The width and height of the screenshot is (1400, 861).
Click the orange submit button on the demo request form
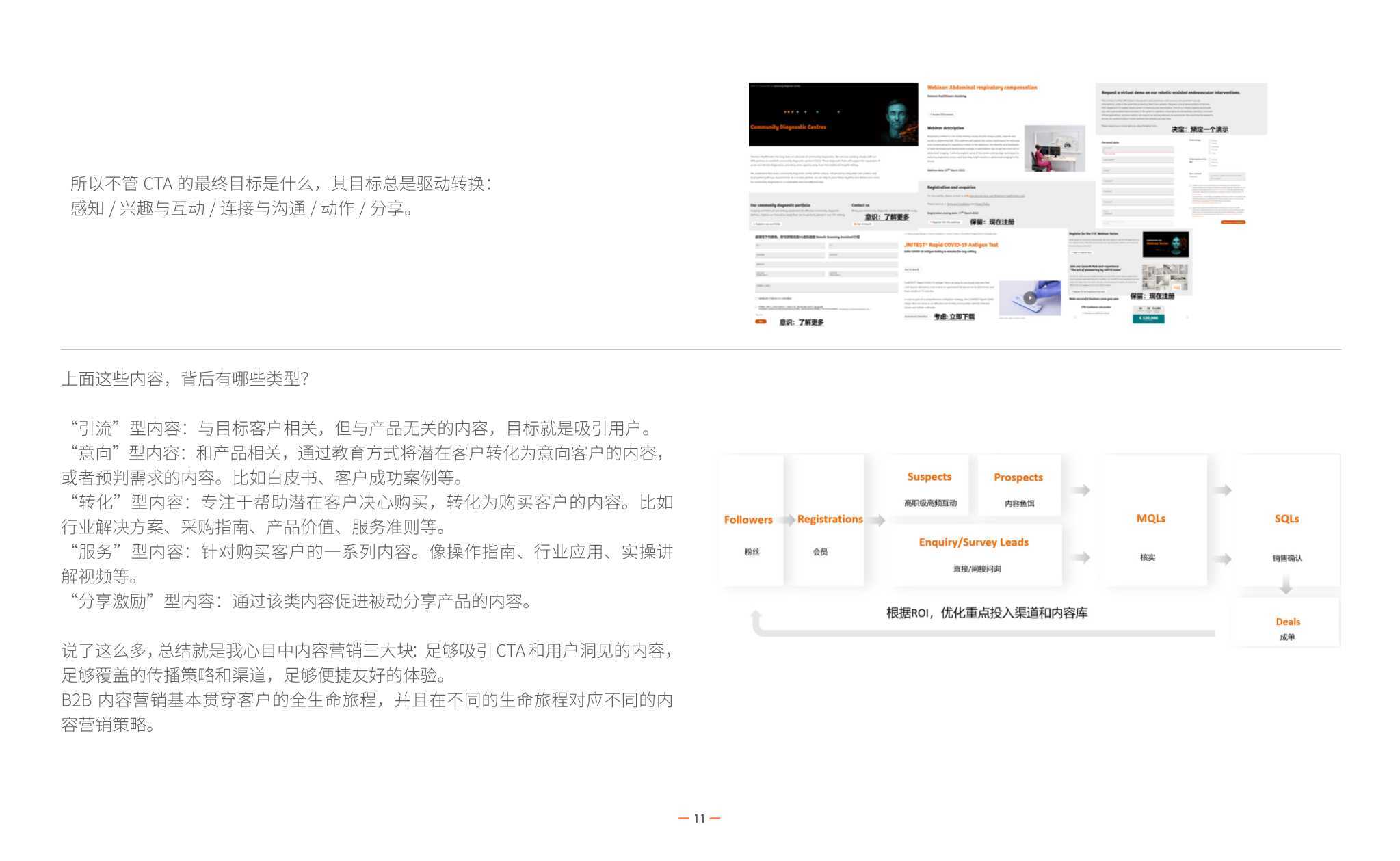tap(1233, 222)
